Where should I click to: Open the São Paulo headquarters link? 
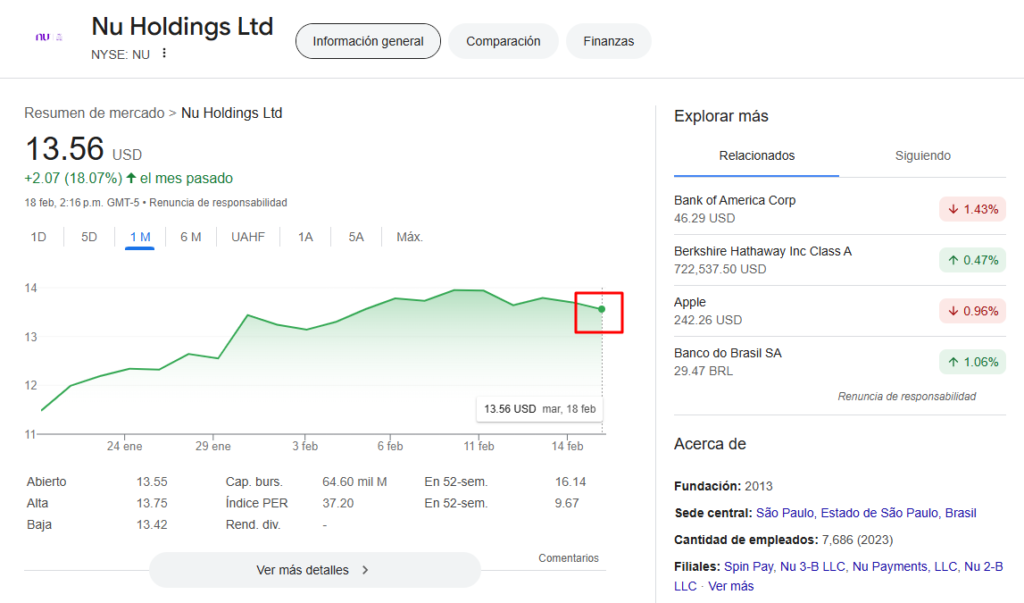pyautogui.click(x=866, y=513)
